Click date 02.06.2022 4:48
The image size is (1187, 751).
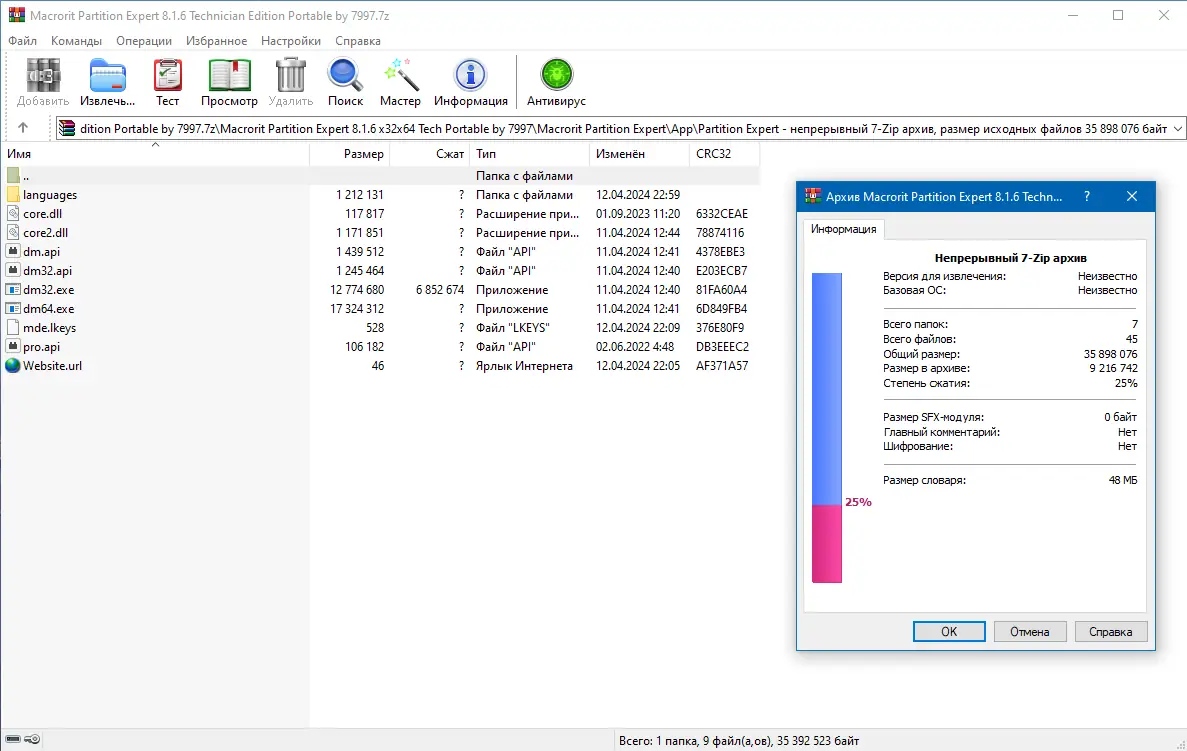(x=634, y=347)
